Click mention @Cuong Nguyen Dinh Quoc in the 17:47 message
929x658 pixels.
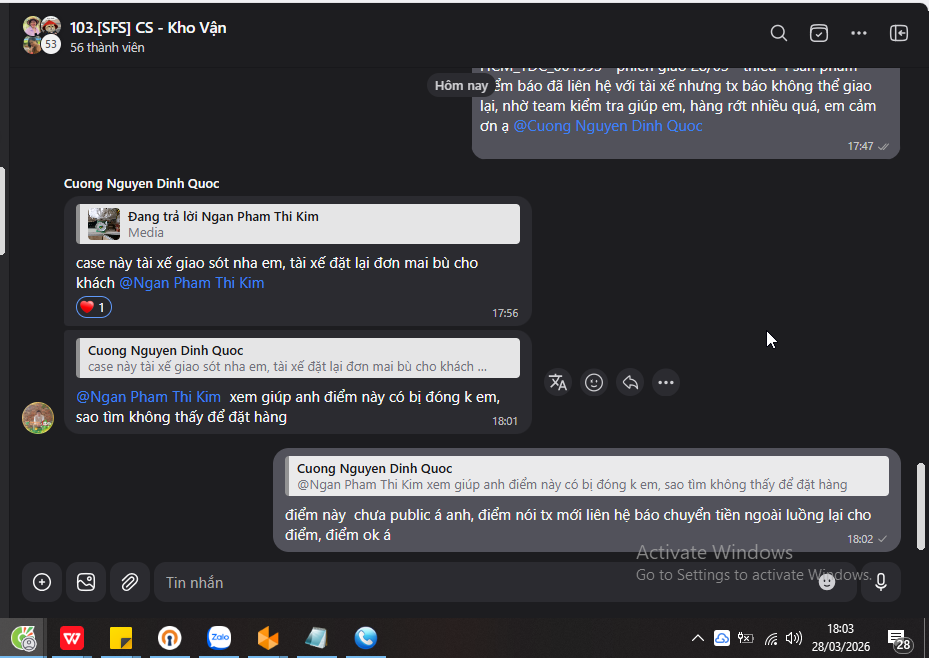[608, 126]
